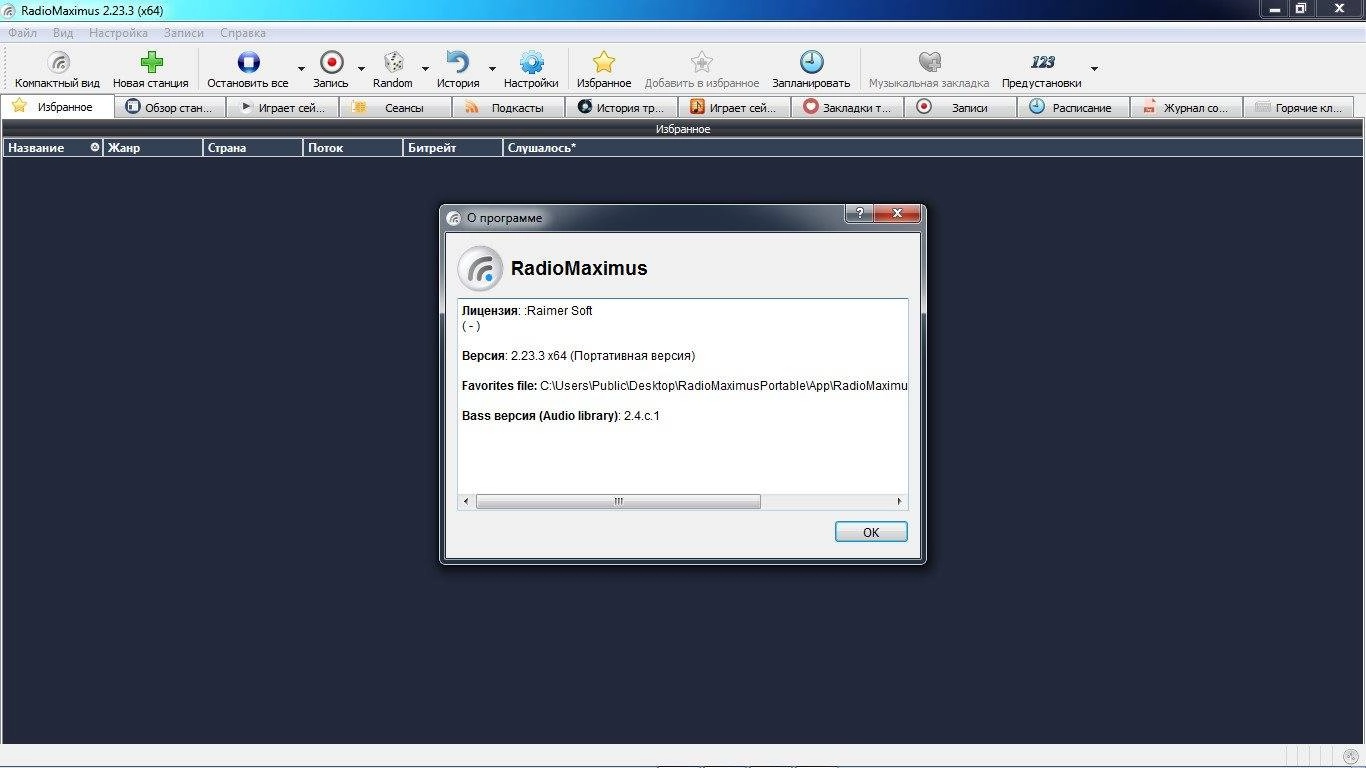Expand Остановить все dropdown arrow
Screen dimensions: 1366x768
pyautogui.click(x=301, y=69)
